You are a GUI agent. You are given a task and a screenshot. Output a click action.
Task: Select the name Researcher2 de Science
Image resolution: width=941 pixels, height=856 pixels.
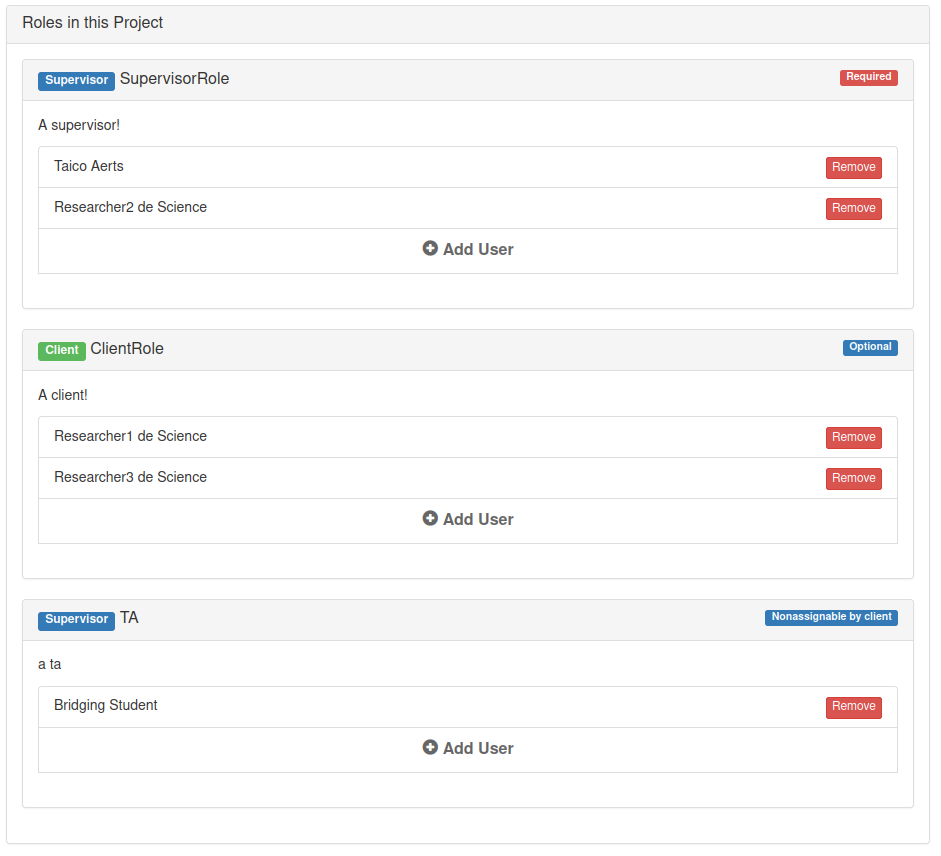[x=130, y=207]
